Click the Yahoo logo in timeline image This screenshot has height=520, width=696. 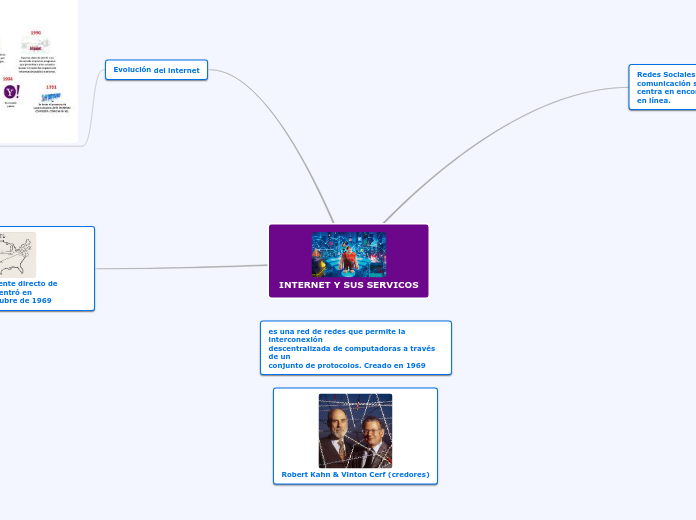(x=12, y=92)
